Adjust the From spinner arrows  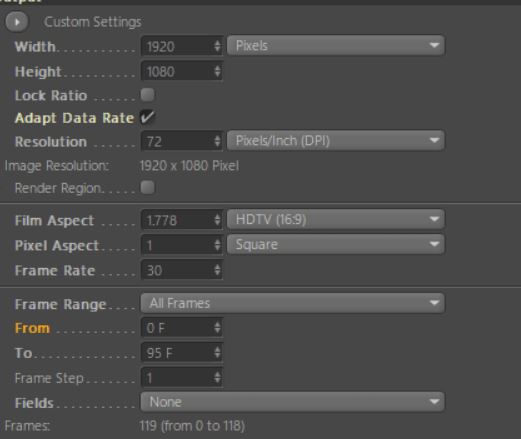click(217, 328)
